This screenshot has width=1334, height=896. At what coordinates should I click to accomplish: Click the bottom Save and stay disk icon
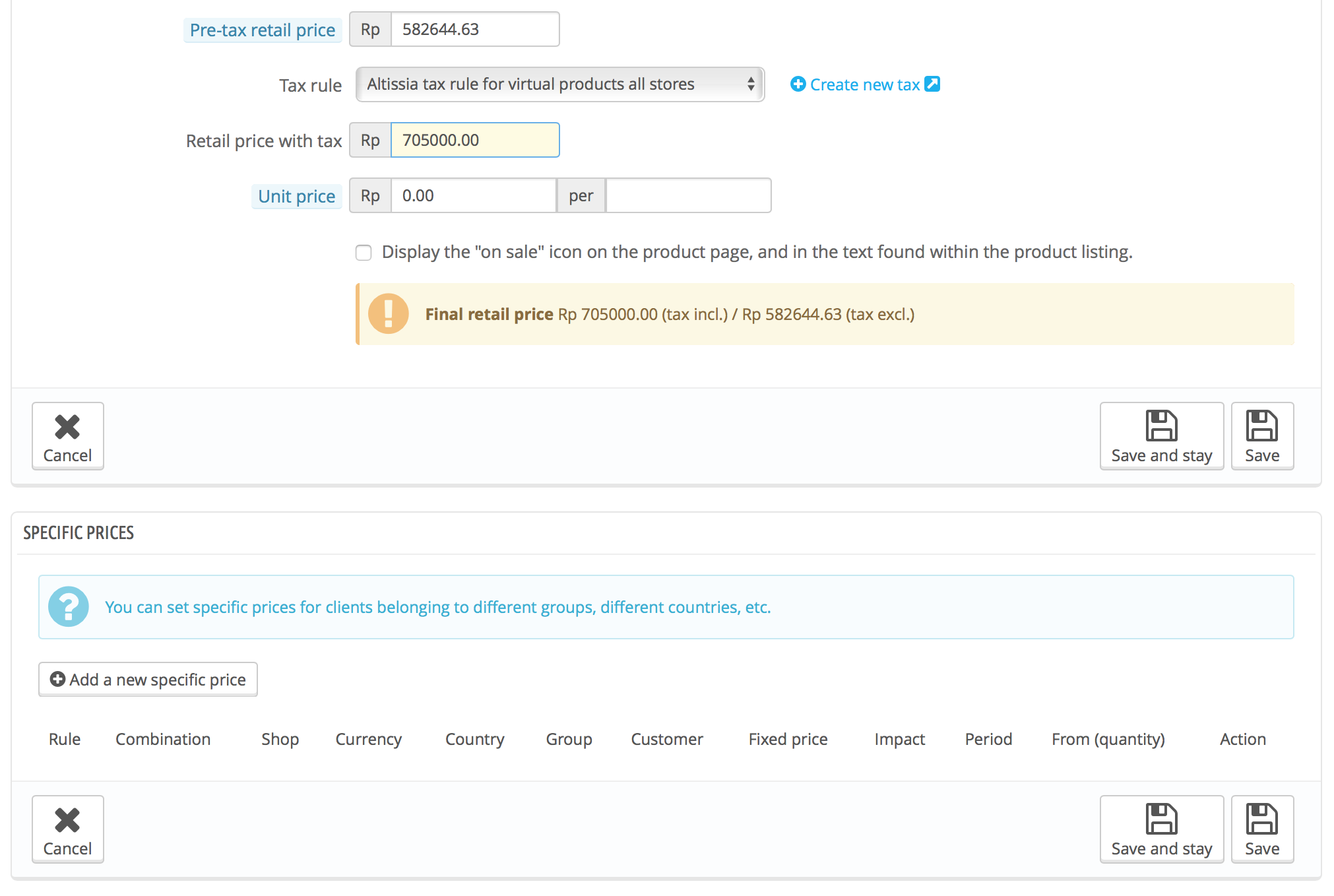pos(1161,819)
